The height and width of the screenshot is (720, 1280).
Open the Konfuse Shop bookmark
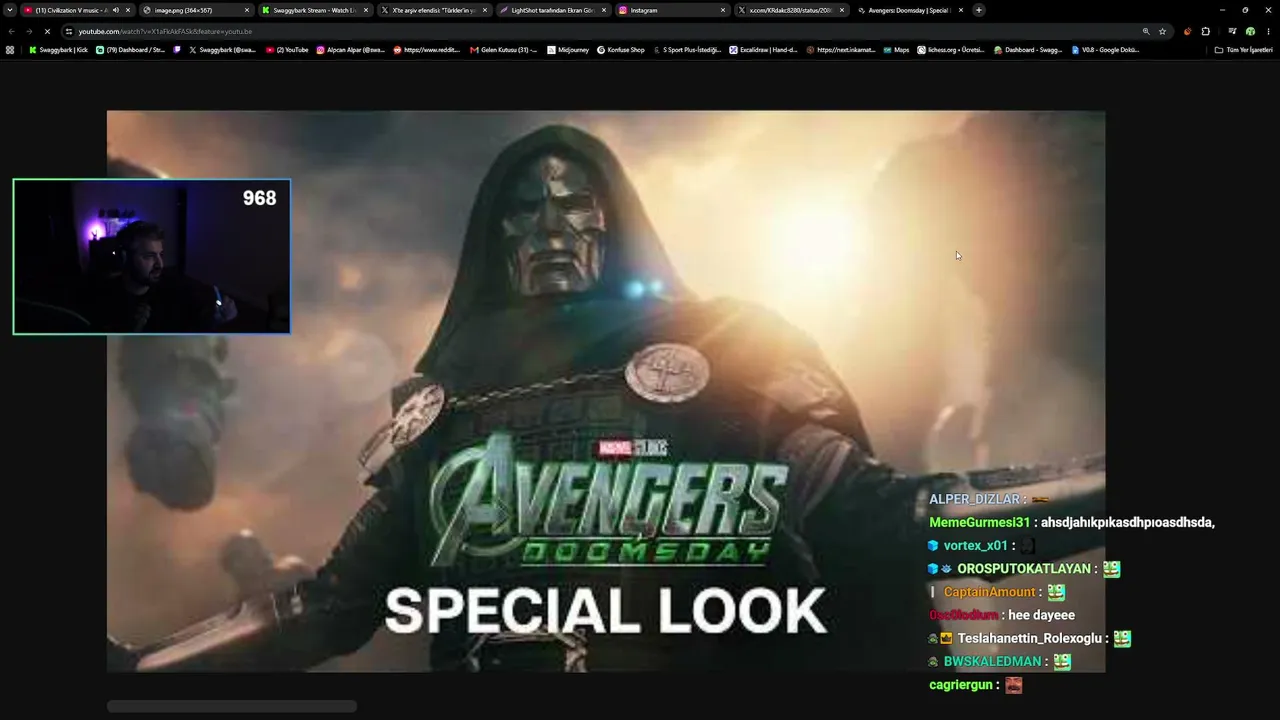(x=621, y=49)
